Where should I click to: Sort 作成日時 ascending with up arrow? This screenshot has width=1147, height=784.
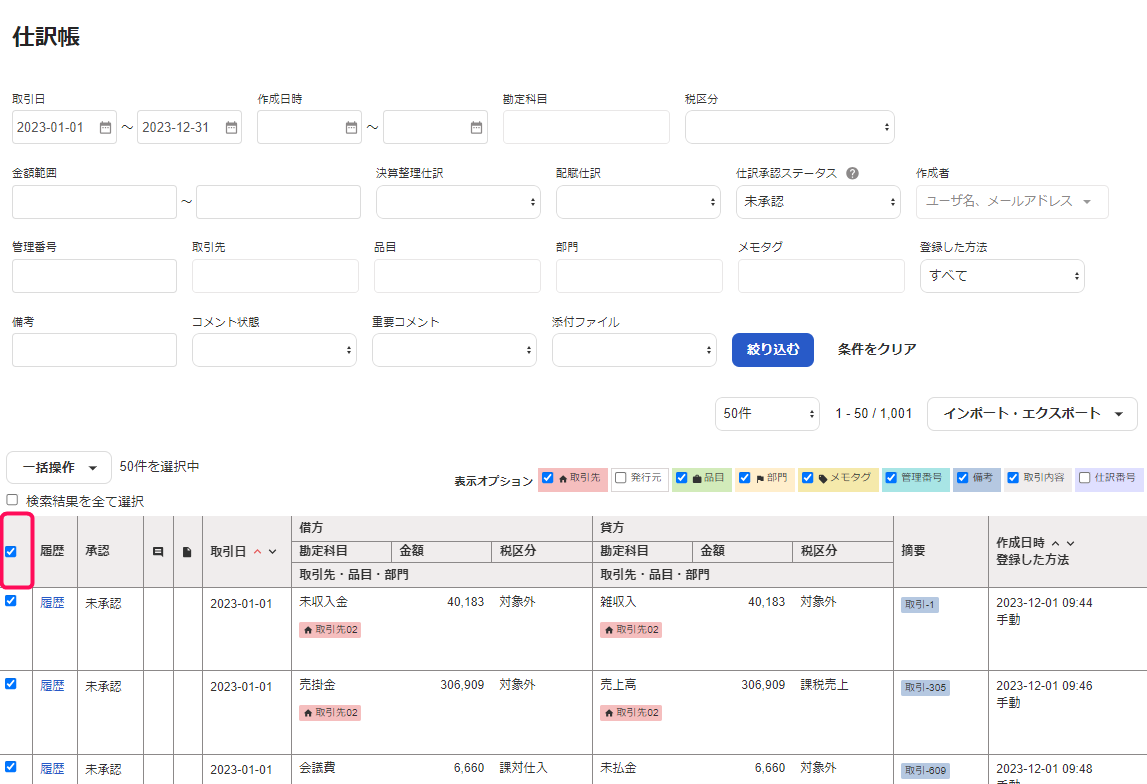point(1056,543)
